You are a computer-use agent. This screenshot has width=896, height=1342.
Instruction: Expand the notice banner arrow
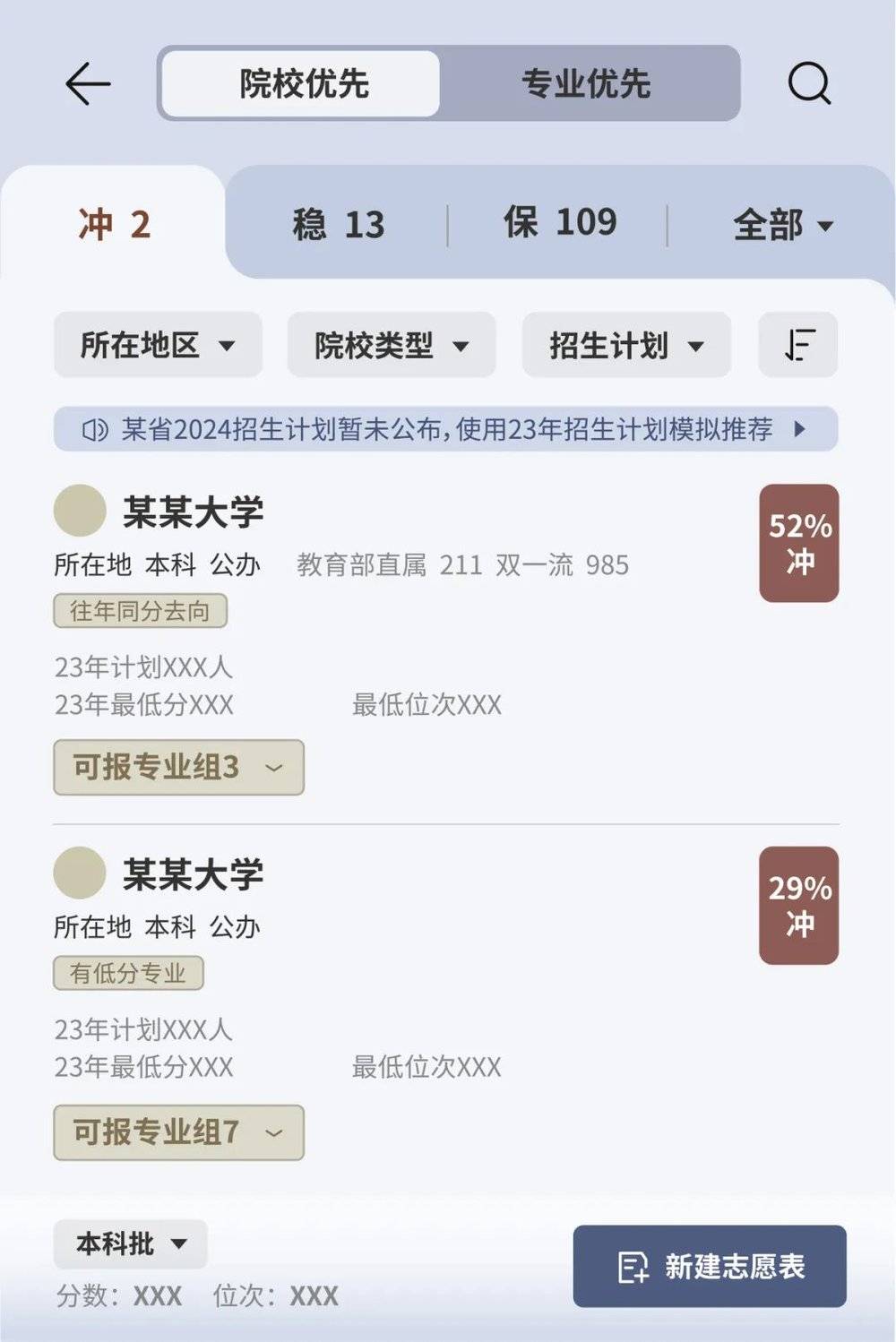800,429
